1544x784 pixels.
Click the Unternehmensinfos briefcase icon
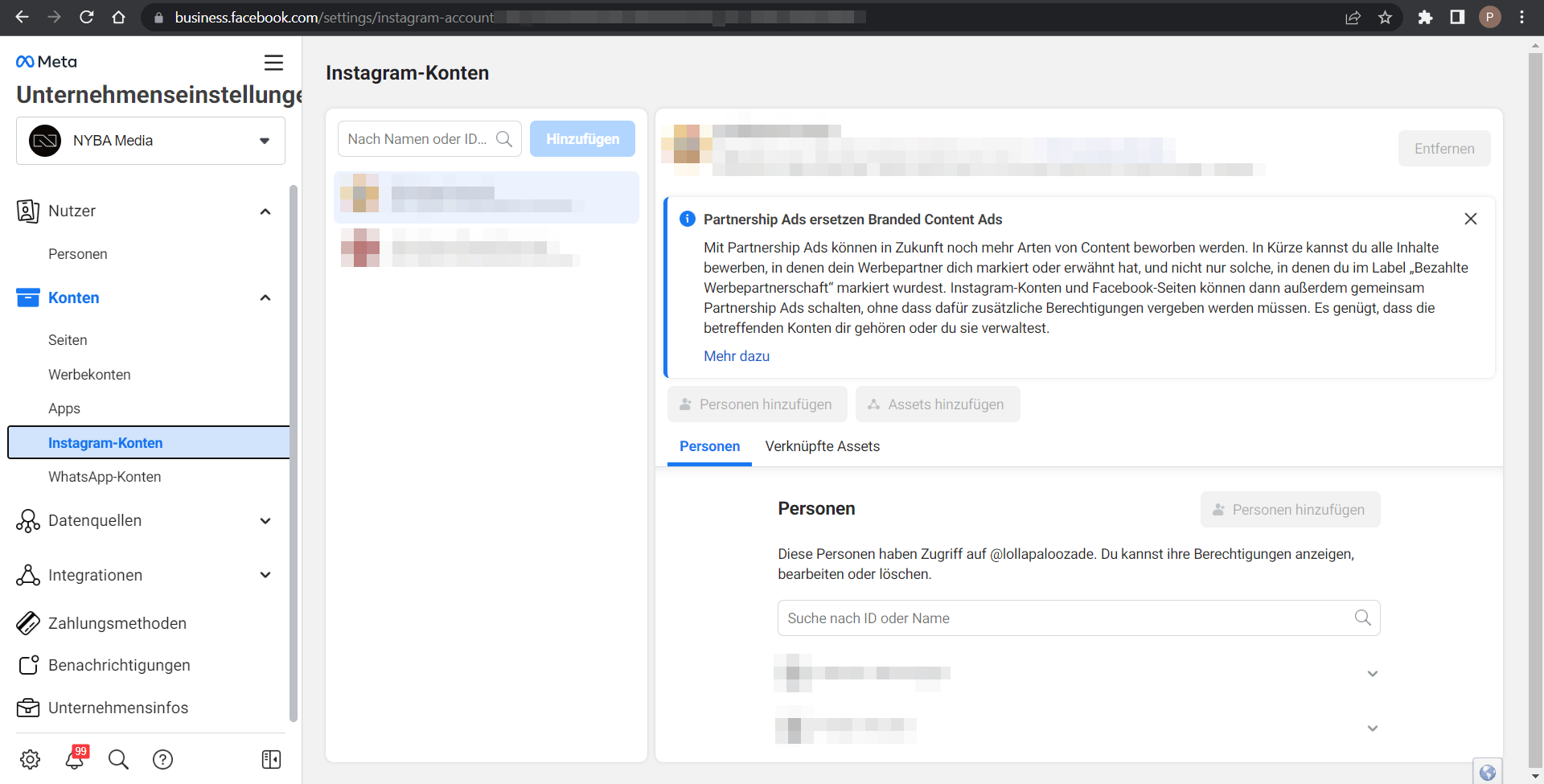(28, 708)
